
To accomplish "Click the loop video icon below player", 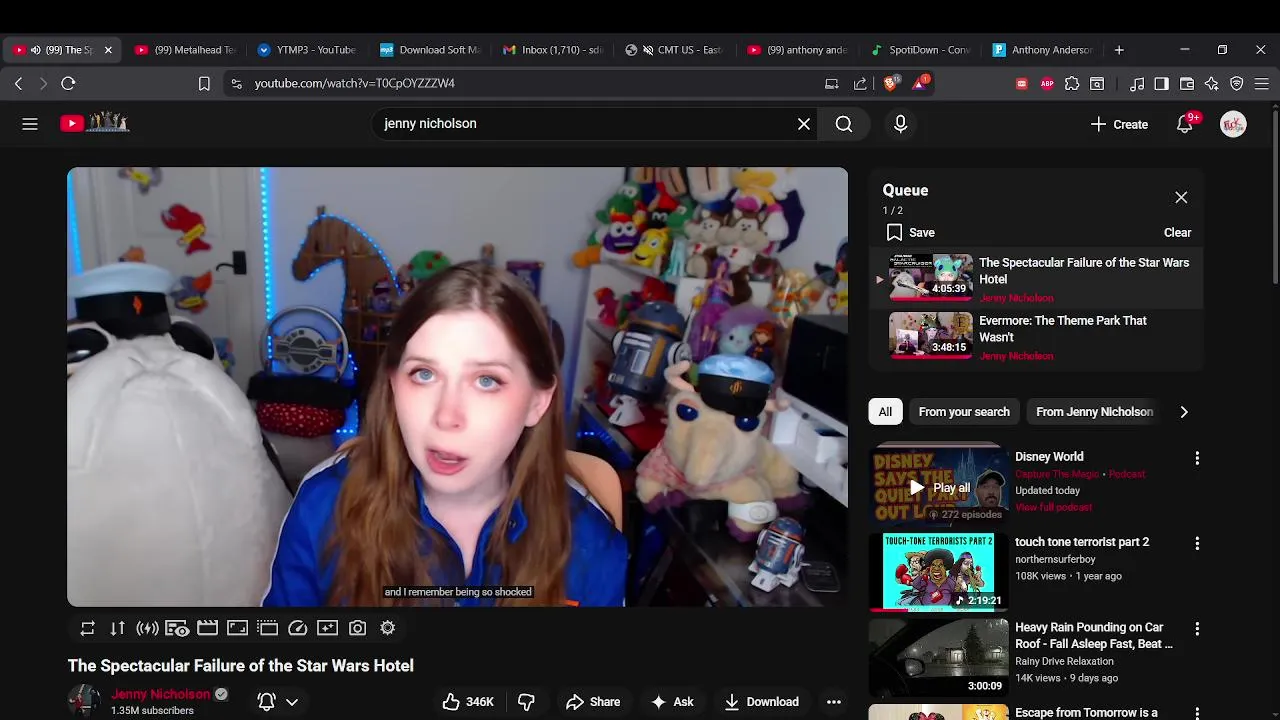I will [88, 628].
